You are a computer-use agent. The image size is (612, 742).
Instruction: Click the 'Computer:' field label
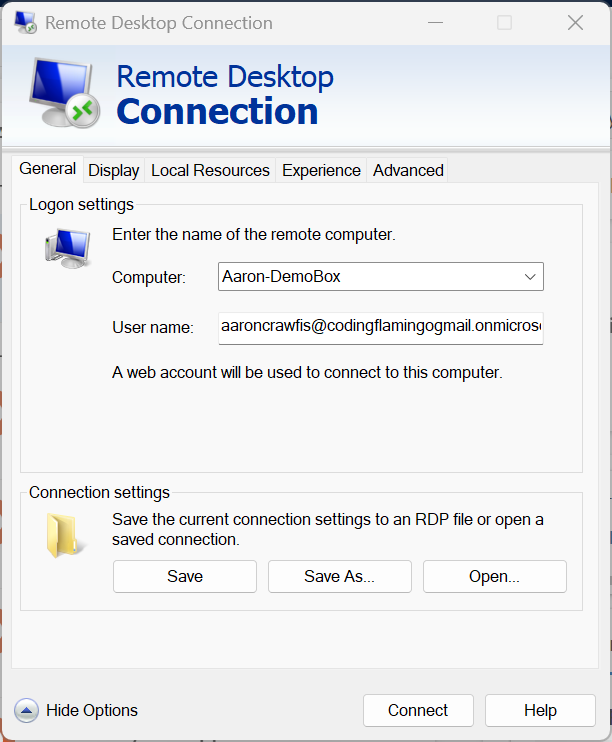point(149,277)
